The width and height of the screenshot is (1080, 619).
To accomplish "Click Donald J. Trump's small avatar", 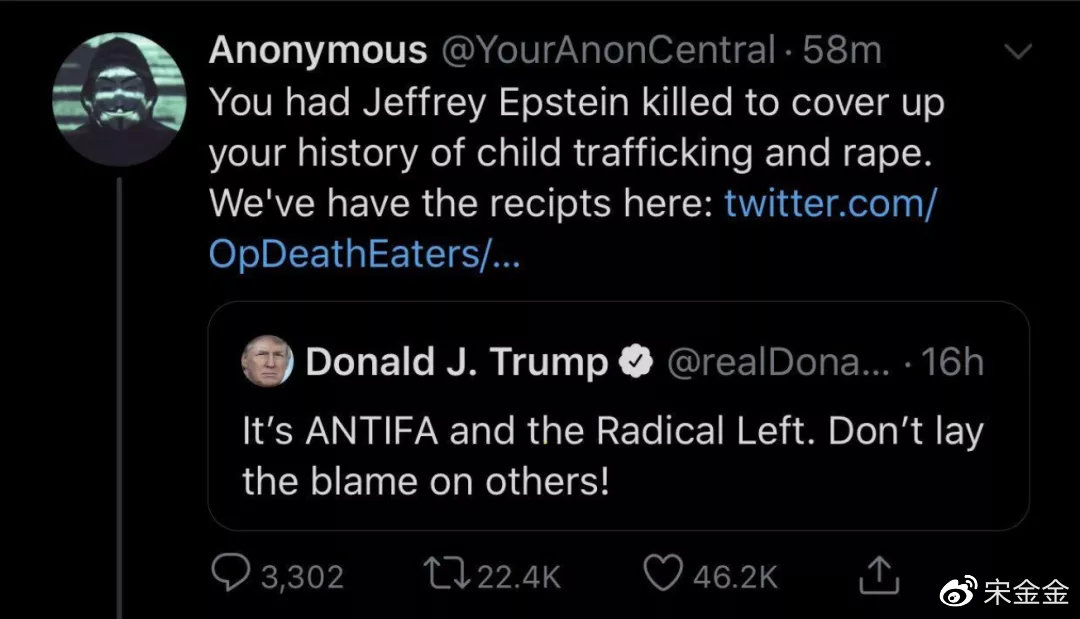I will [268, 361].
